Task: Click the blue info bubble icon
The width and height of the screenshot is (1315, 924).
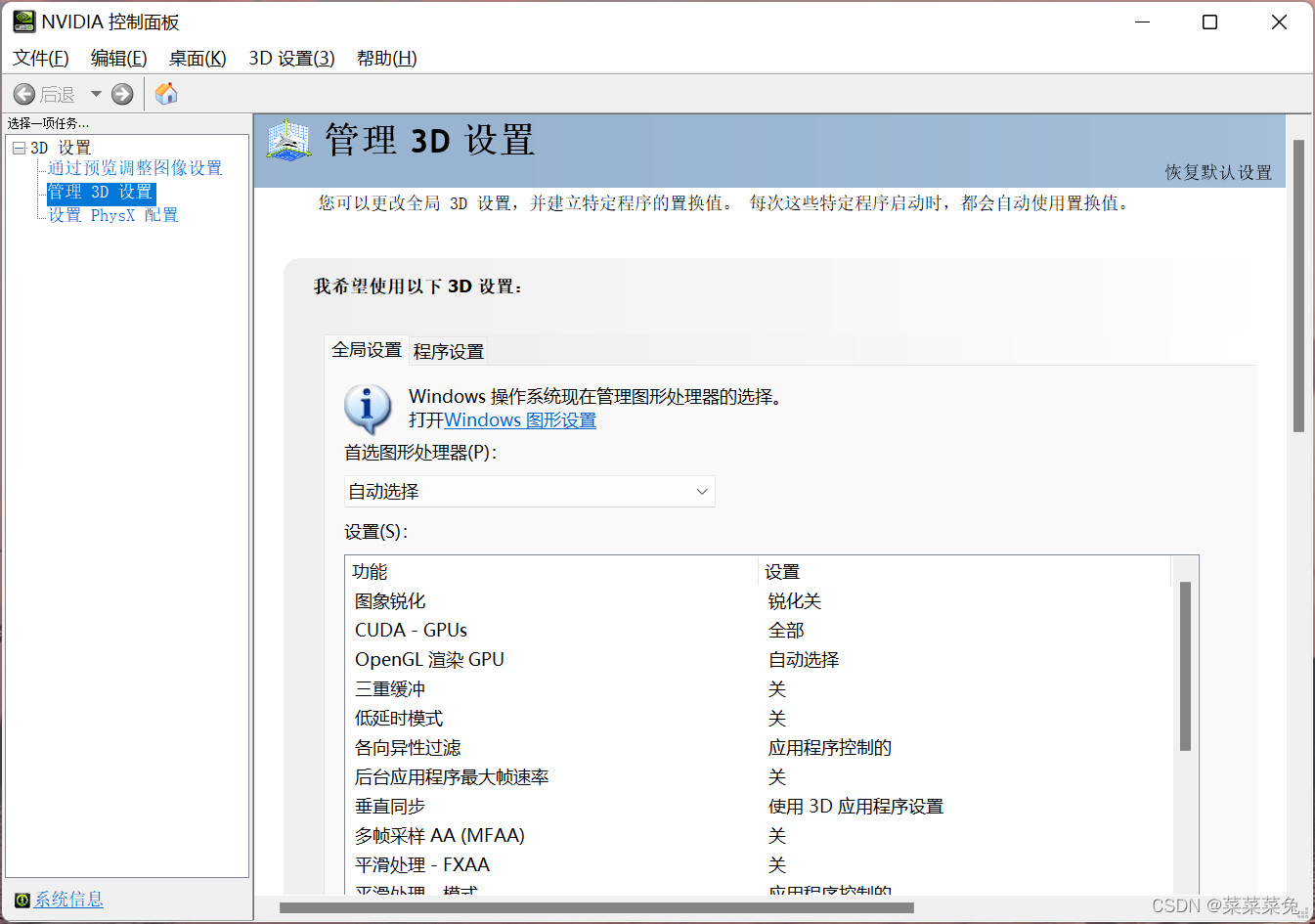Action: coord(368,409)
